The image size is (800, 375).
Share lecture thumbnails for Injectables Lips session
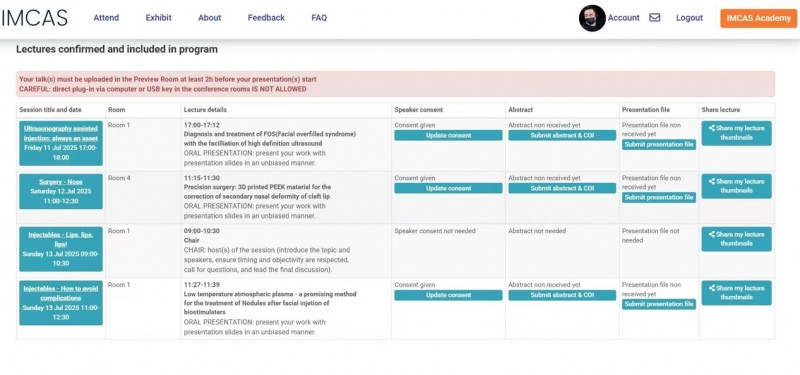[736, 239]
